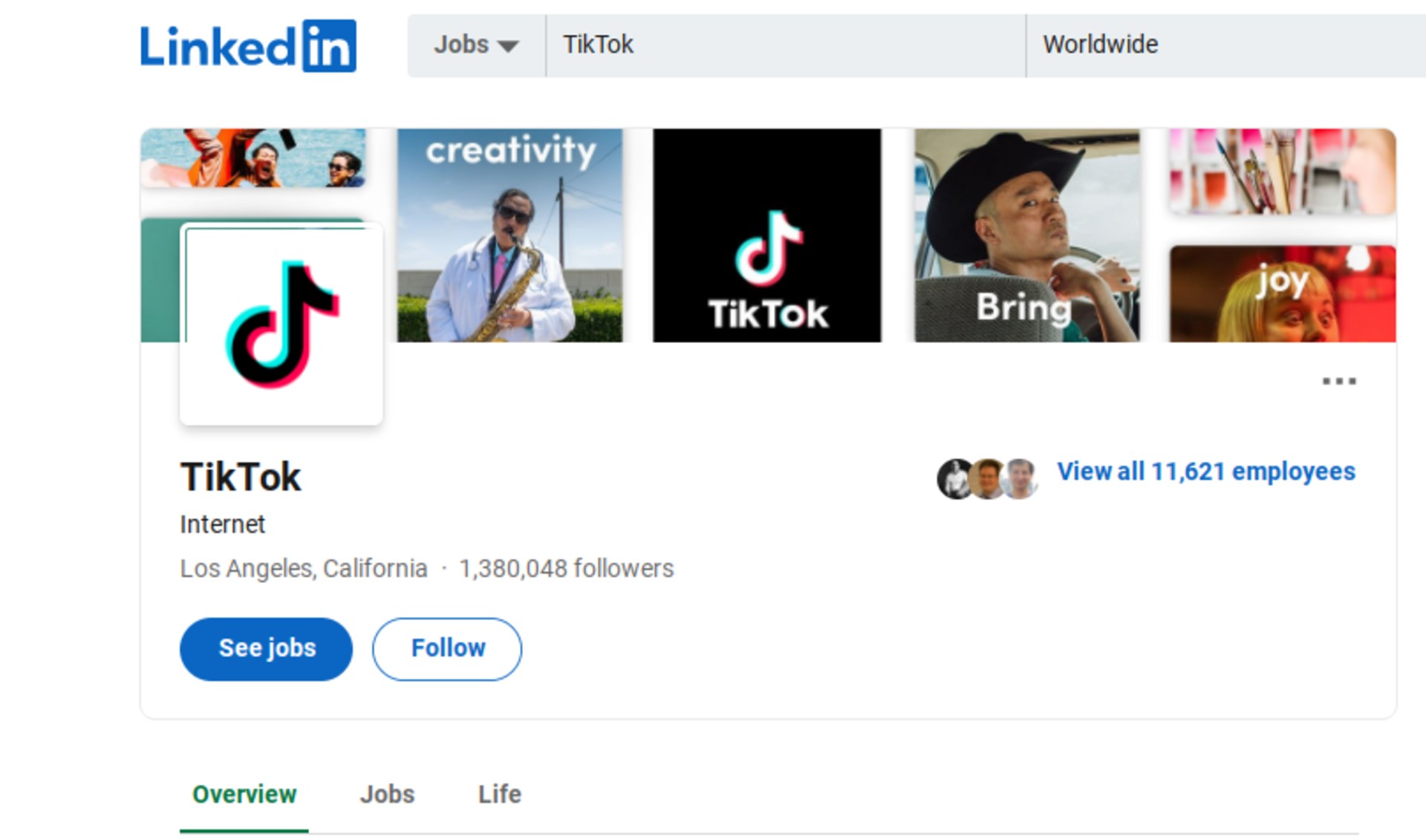The height and width of the screenshot is (840, 1426).
Task: Open the three-dots more options menu
Action: [x=1338, y=381]
